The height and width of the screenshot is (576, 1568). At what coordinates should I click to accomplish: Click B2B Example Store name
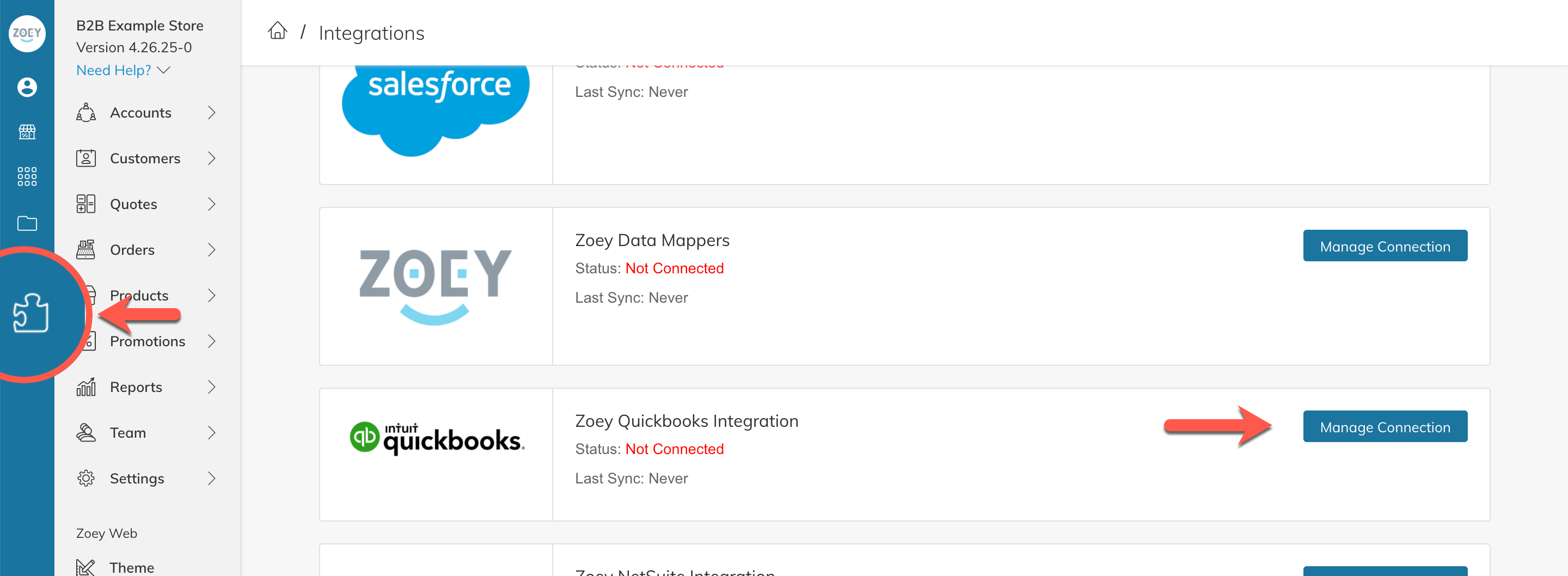coord(139,26)
